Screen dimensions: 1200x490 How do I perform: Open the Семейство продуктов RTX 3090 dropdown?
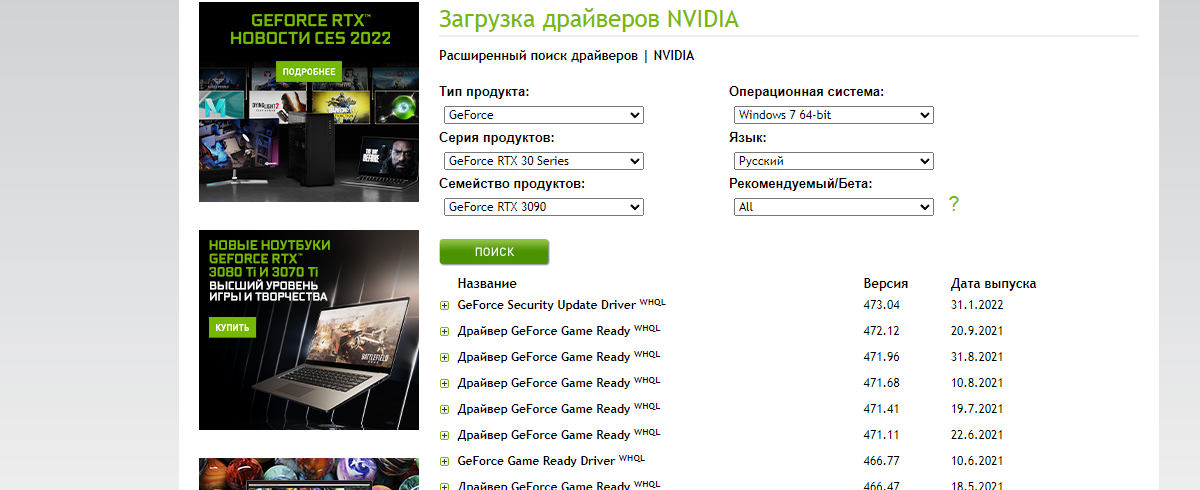543,207
